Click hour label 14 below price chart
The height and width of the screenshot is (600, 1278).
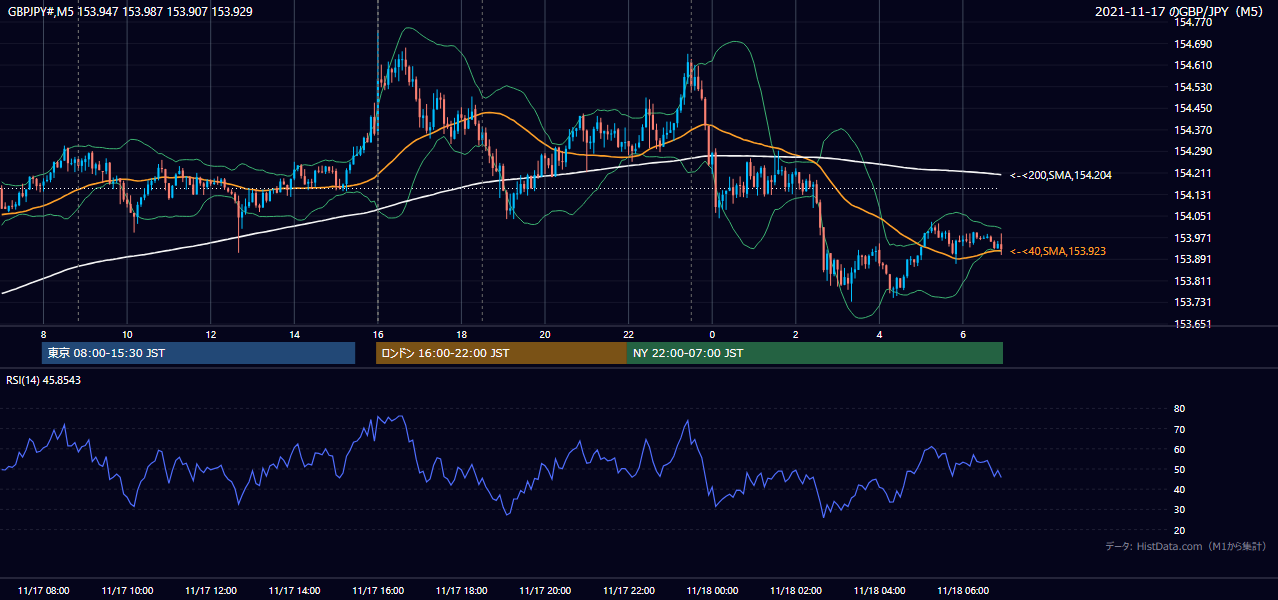294,334
